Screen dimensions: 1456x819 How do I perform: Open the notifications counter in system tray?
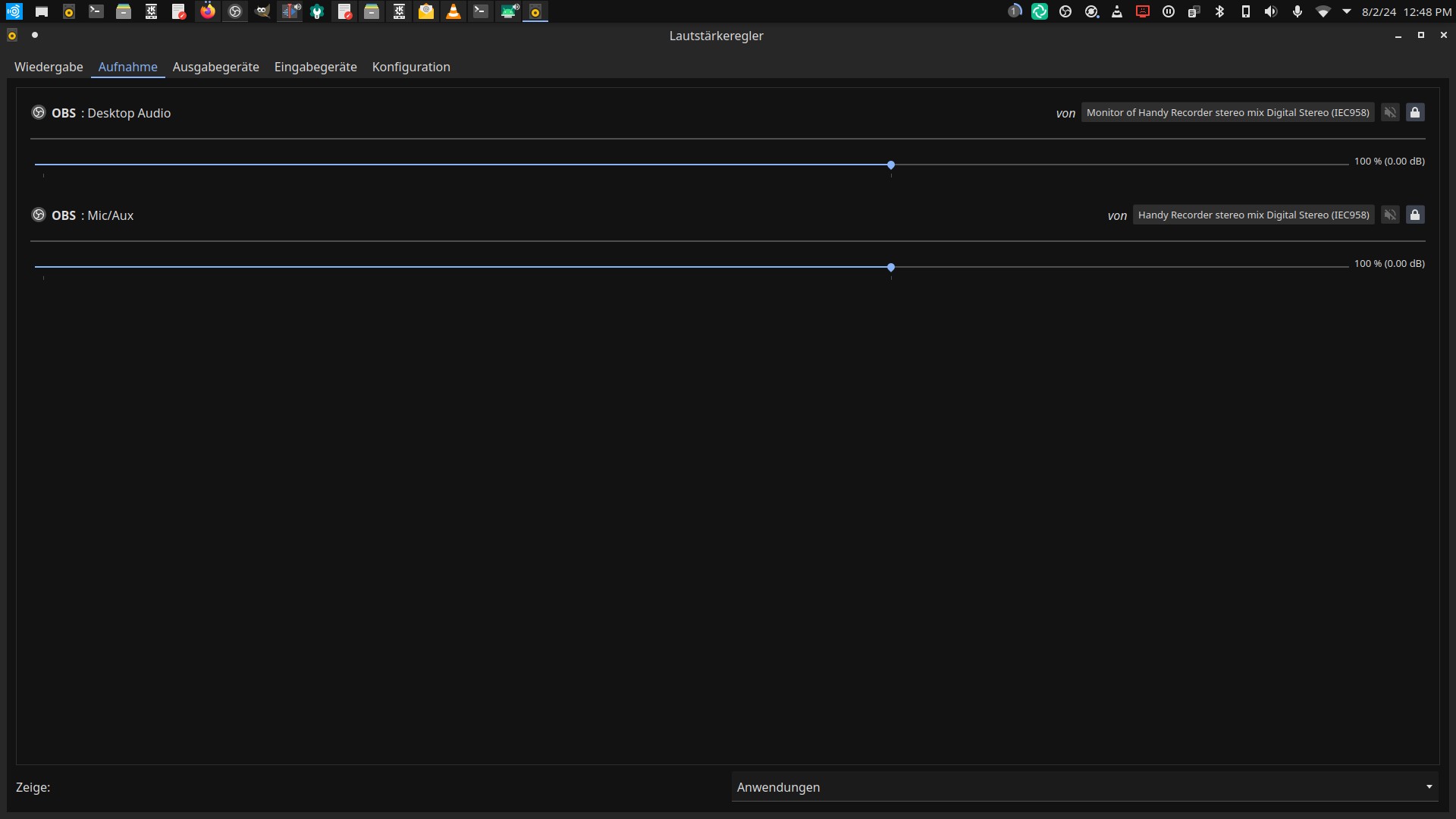(1014, 11)
